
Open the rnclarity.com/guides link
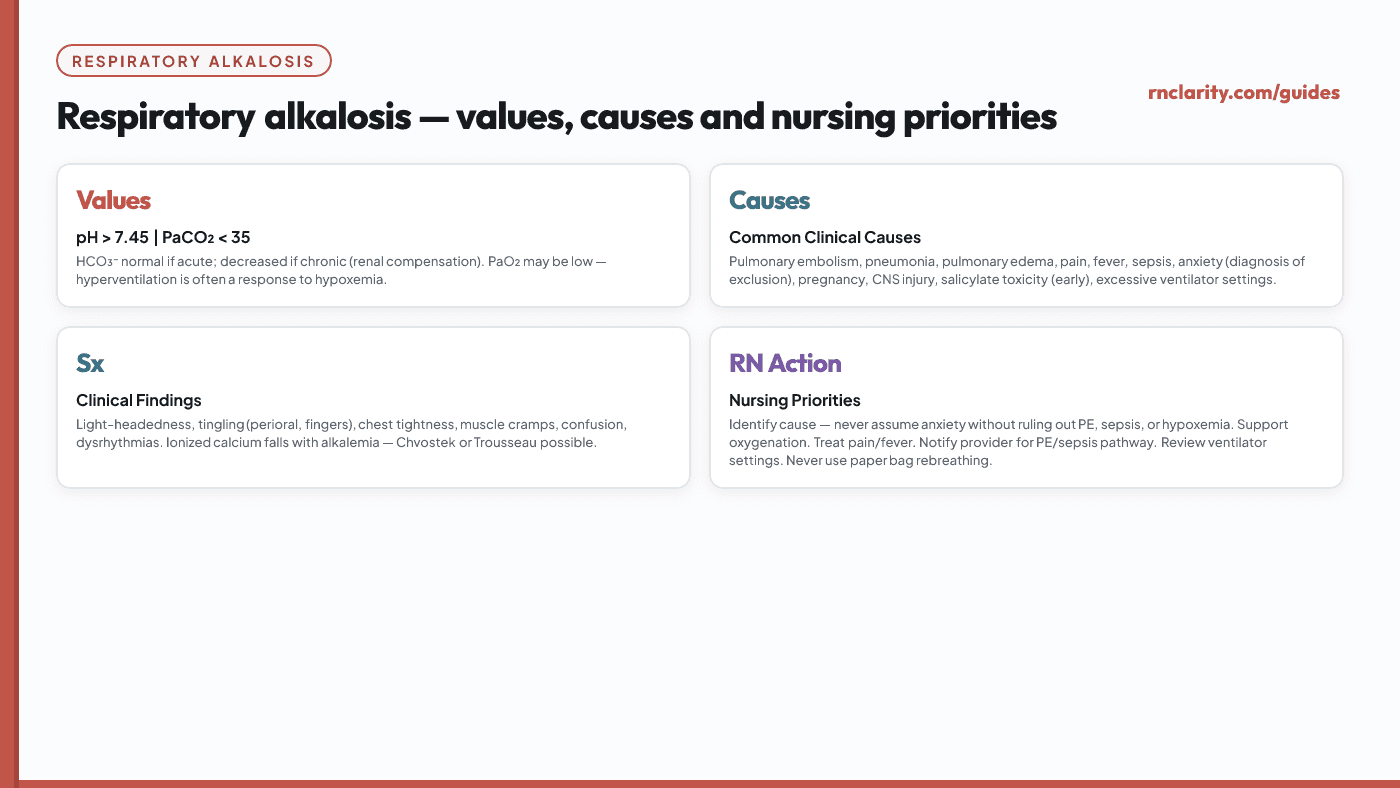click(x=1244, y=93)
